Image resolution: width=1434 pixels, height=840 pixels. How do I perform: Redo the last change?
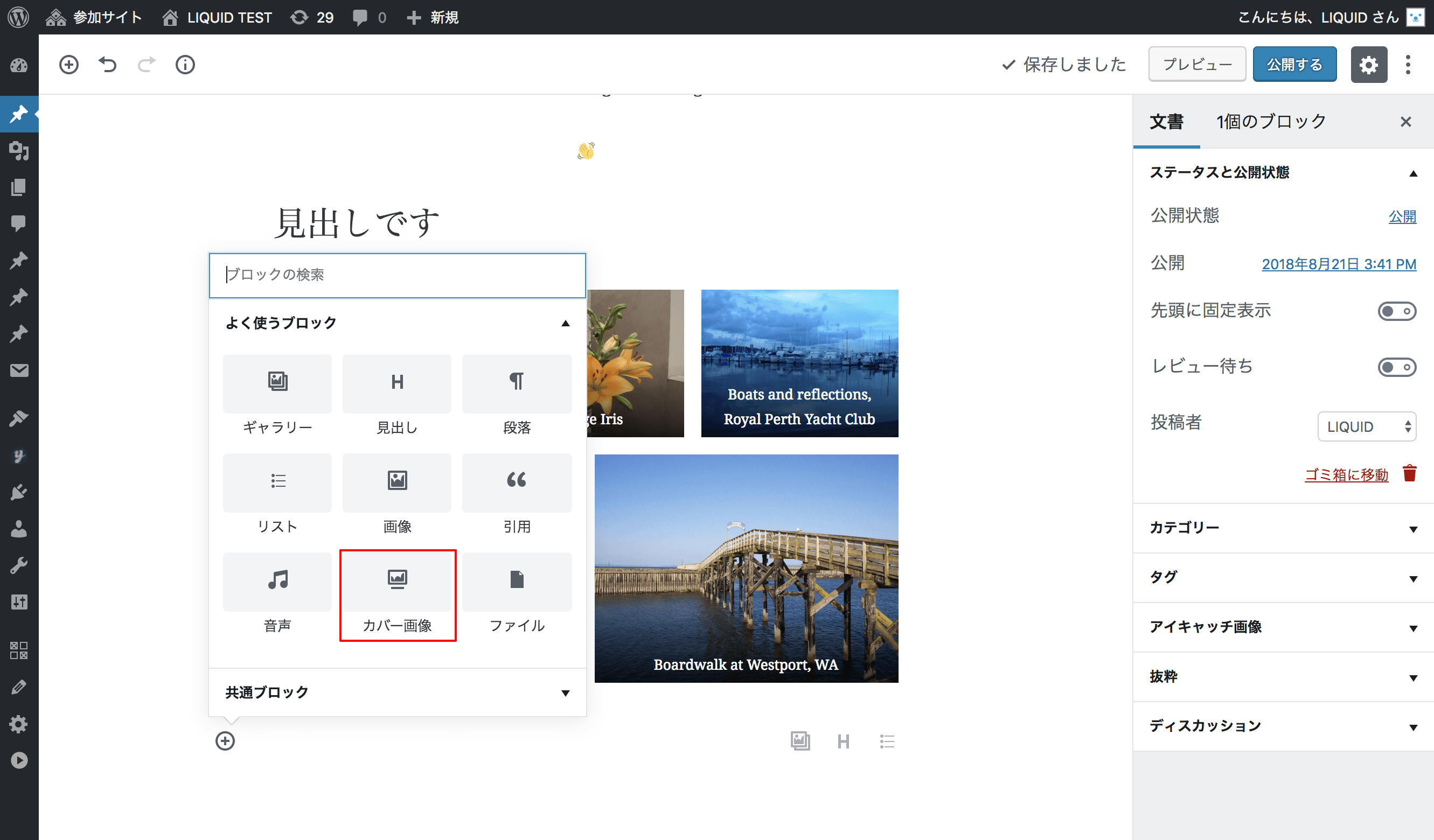[x=146, y=65]
